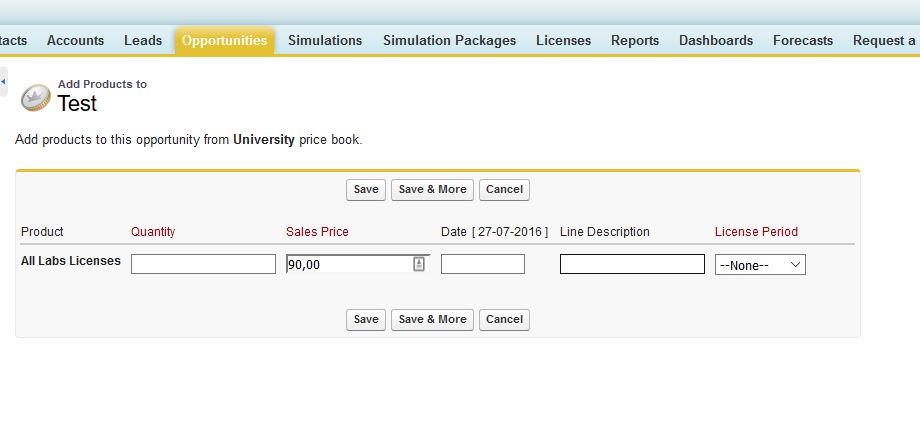The height and width of the screenshot is (426, 920).
Task: Switch to the Leads tab
Action: 143,41
